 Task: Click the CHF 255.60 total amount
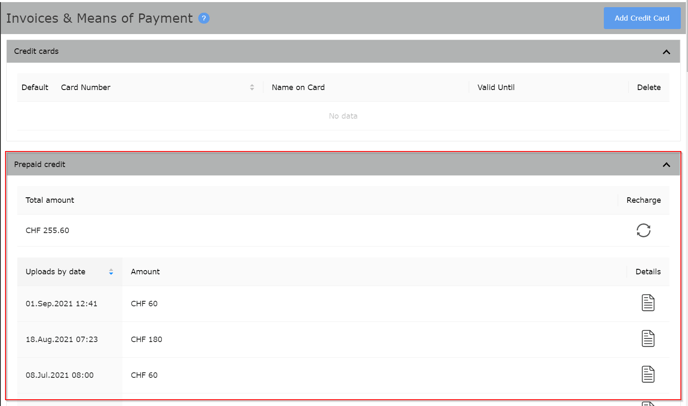point(47,231)
